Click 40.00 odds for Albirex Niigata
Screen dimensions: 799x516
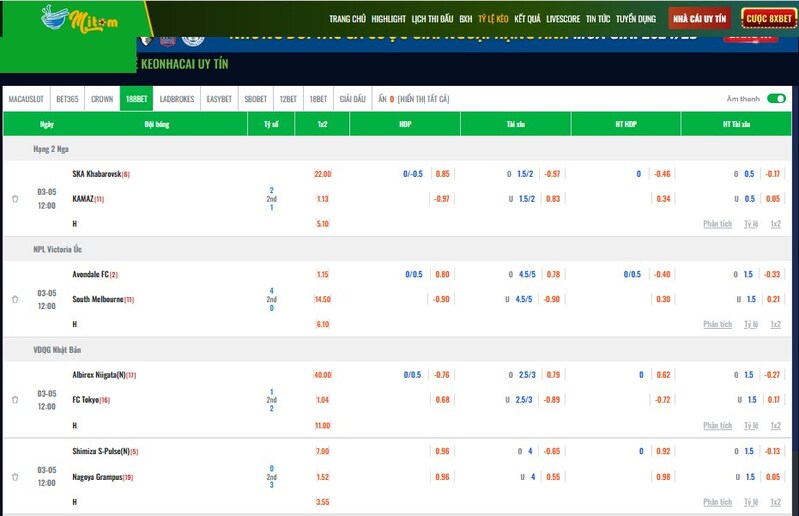[x=323, y=375]
